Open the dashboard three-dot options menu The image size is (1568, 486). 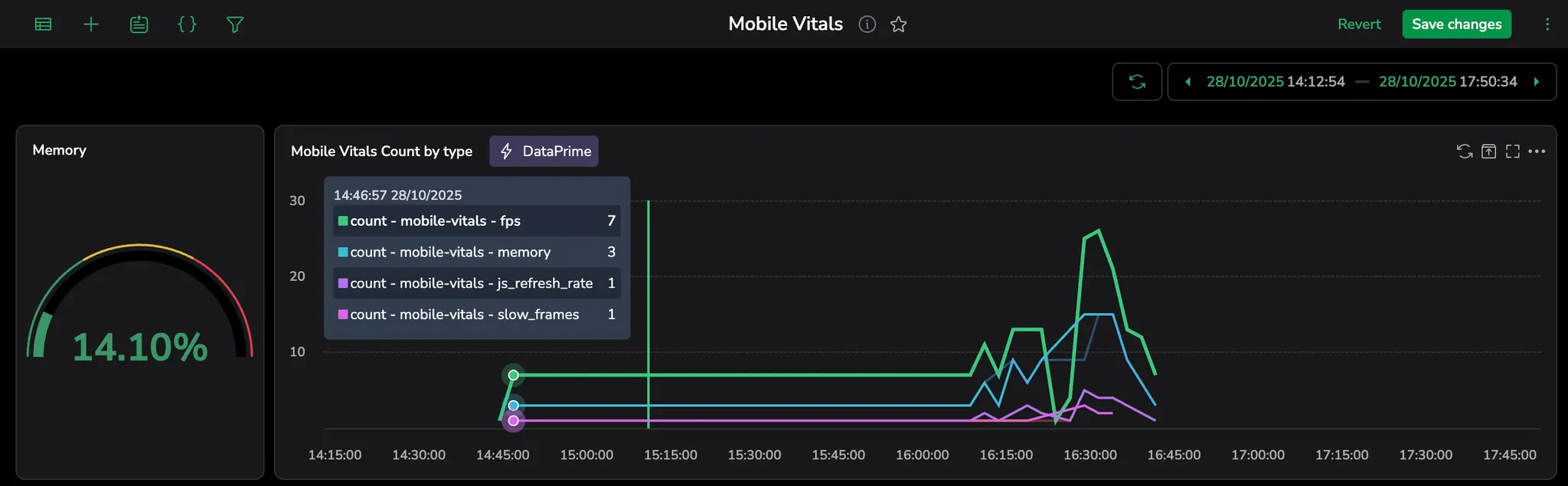[x=1547, y=24]
